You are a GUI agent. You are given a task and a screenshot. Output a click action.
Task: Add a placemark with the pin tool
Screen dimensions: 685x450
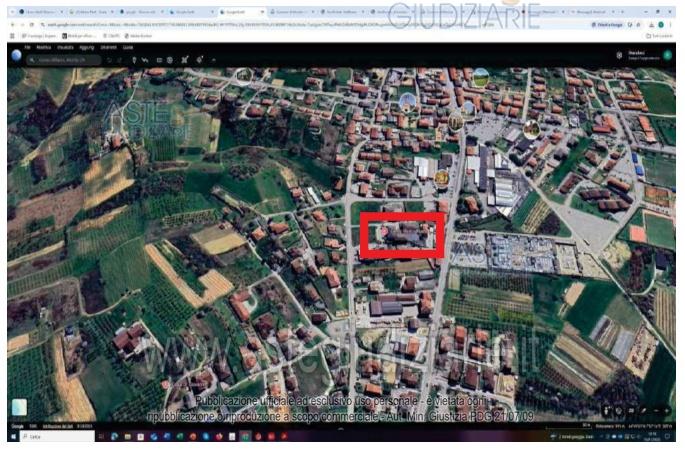click(135, 60)
